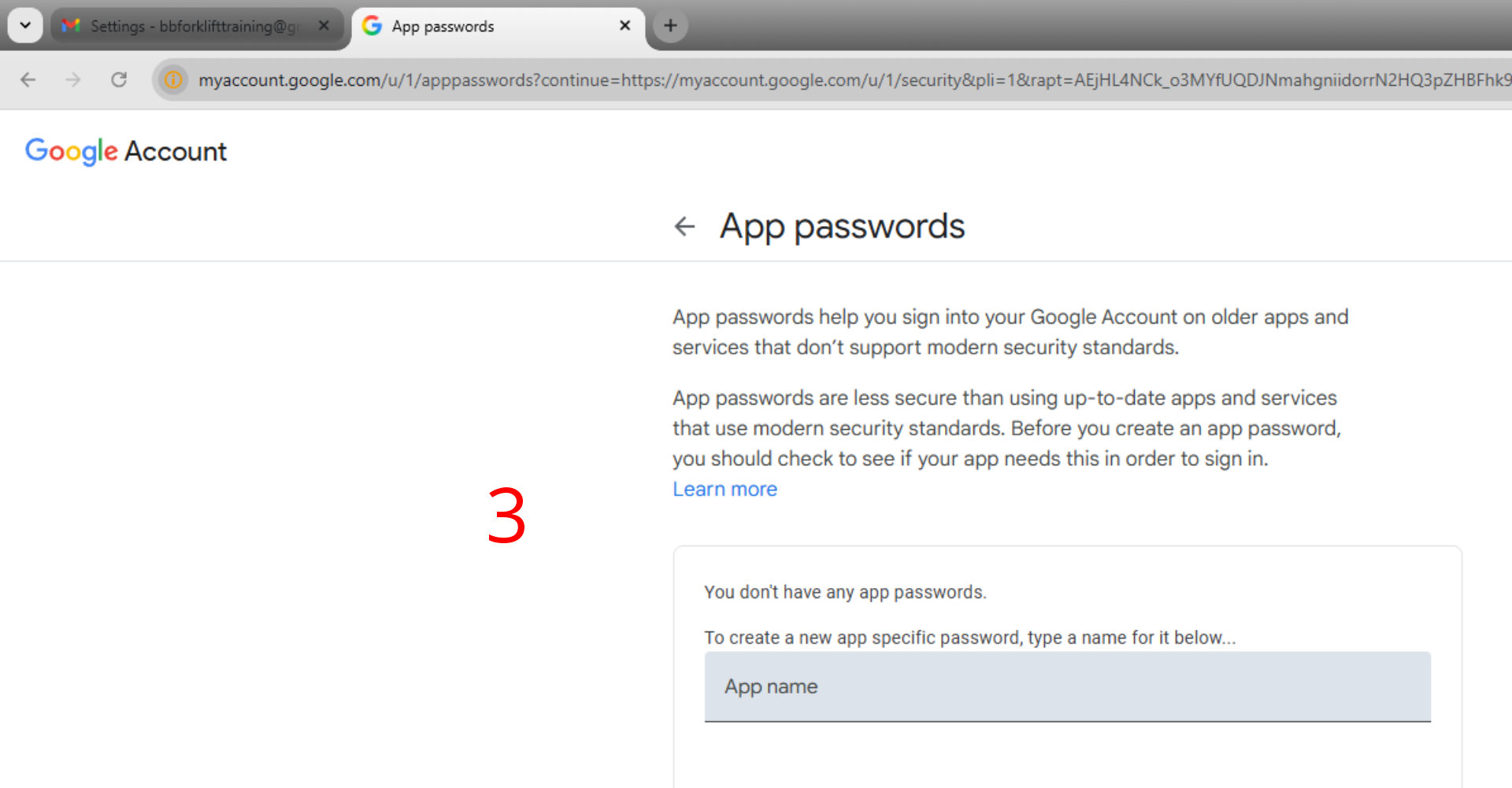Close the Gmail Settings tab
The width and height of the screenshot is (1512, 788).
[324, 25]
